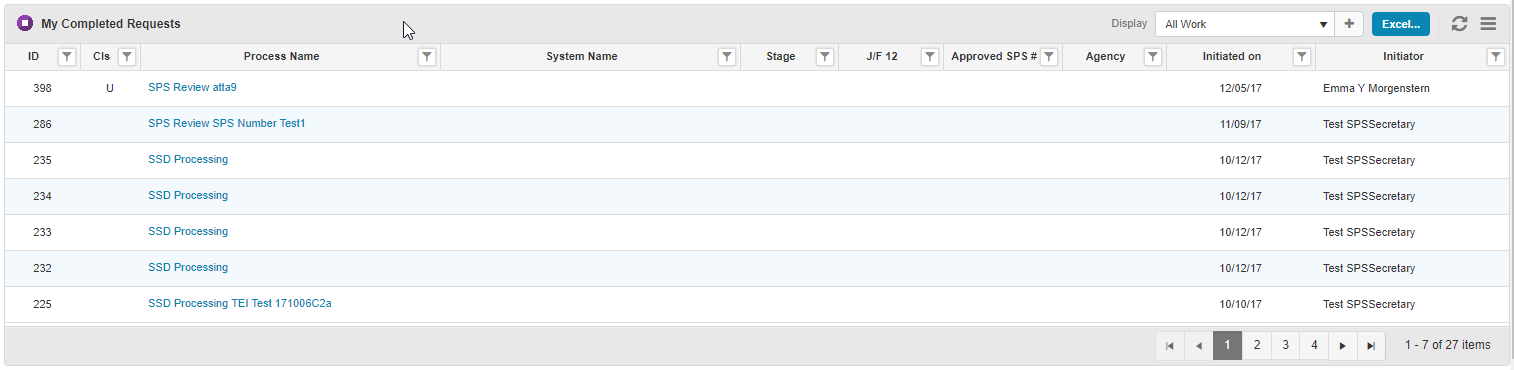Click the plus icon beside Display

1349,24
